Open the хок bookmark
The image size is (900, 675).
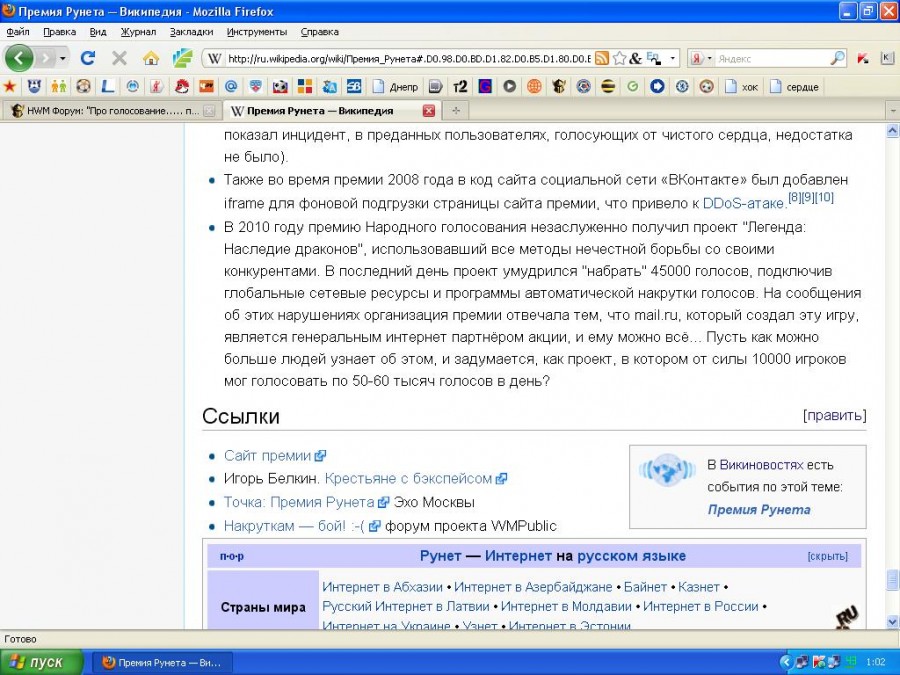[741, 87]
